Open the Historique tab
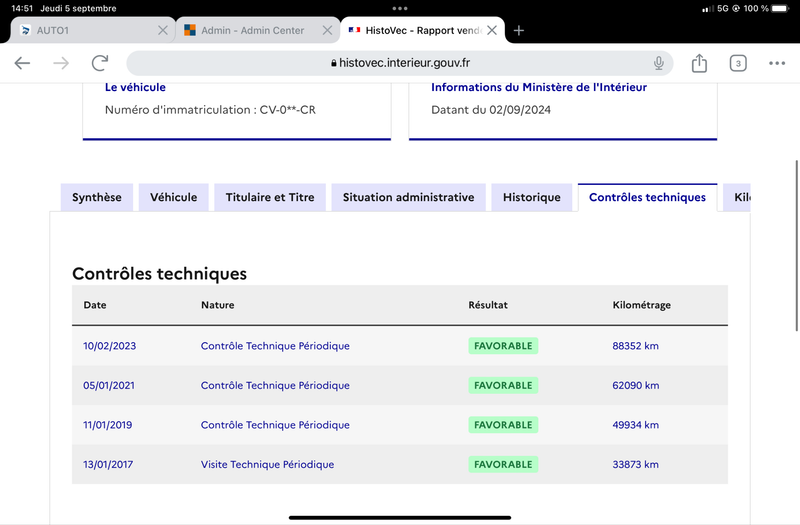 click(532, 197)
